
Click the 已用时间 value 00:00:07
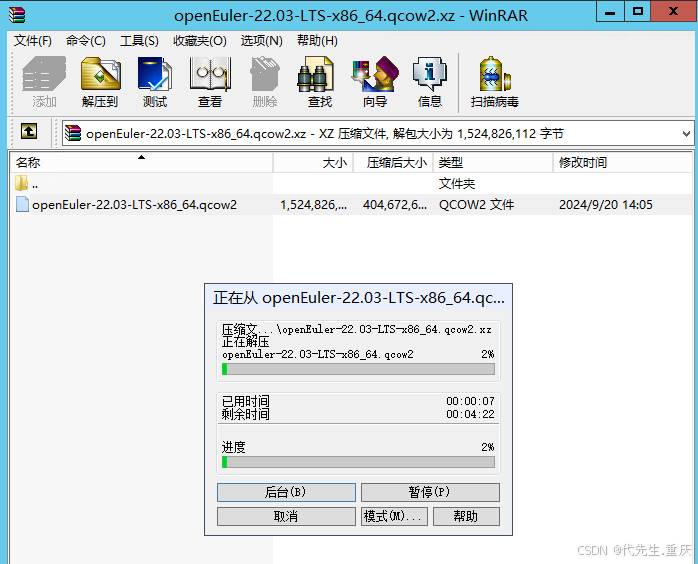pos(471,401)
